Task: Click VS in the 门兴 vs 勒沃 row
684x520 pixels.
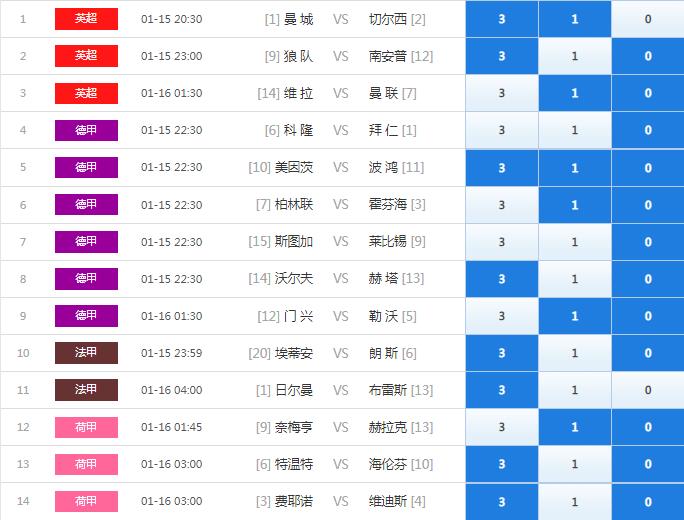Action: (341, 316)
